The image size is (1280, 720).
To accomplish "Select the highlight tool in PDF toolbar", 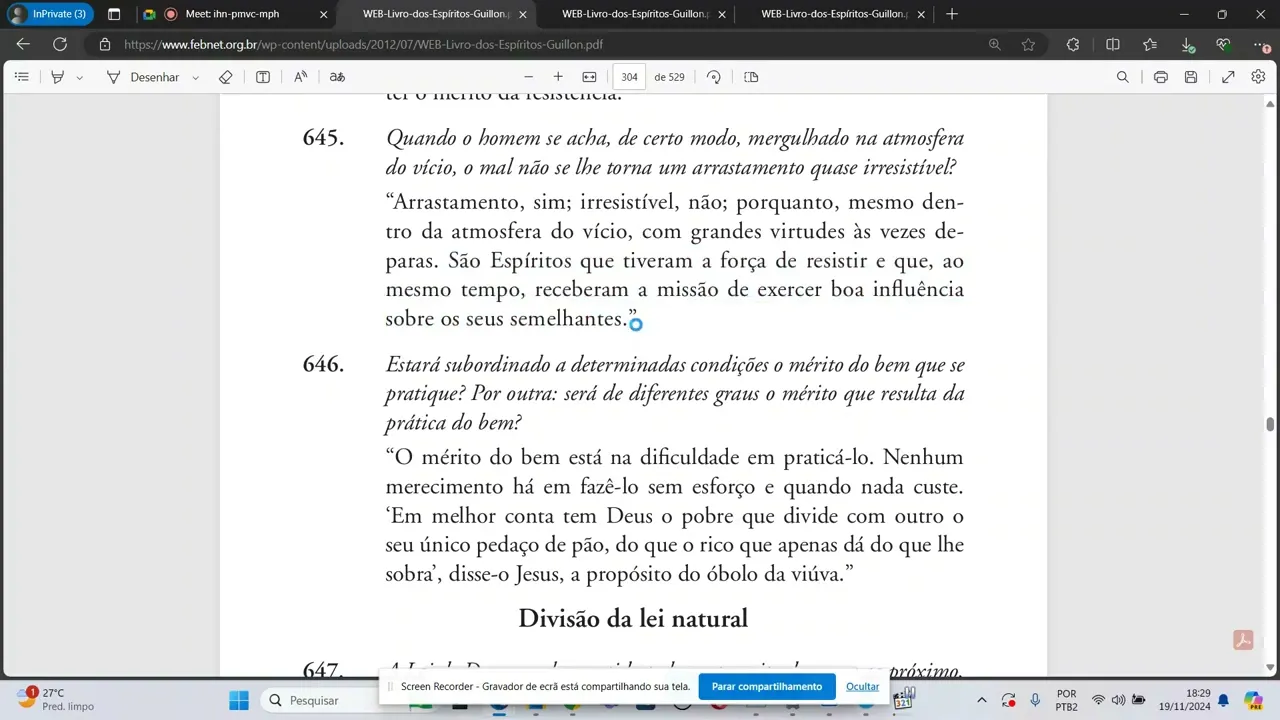I will [58, 77].
